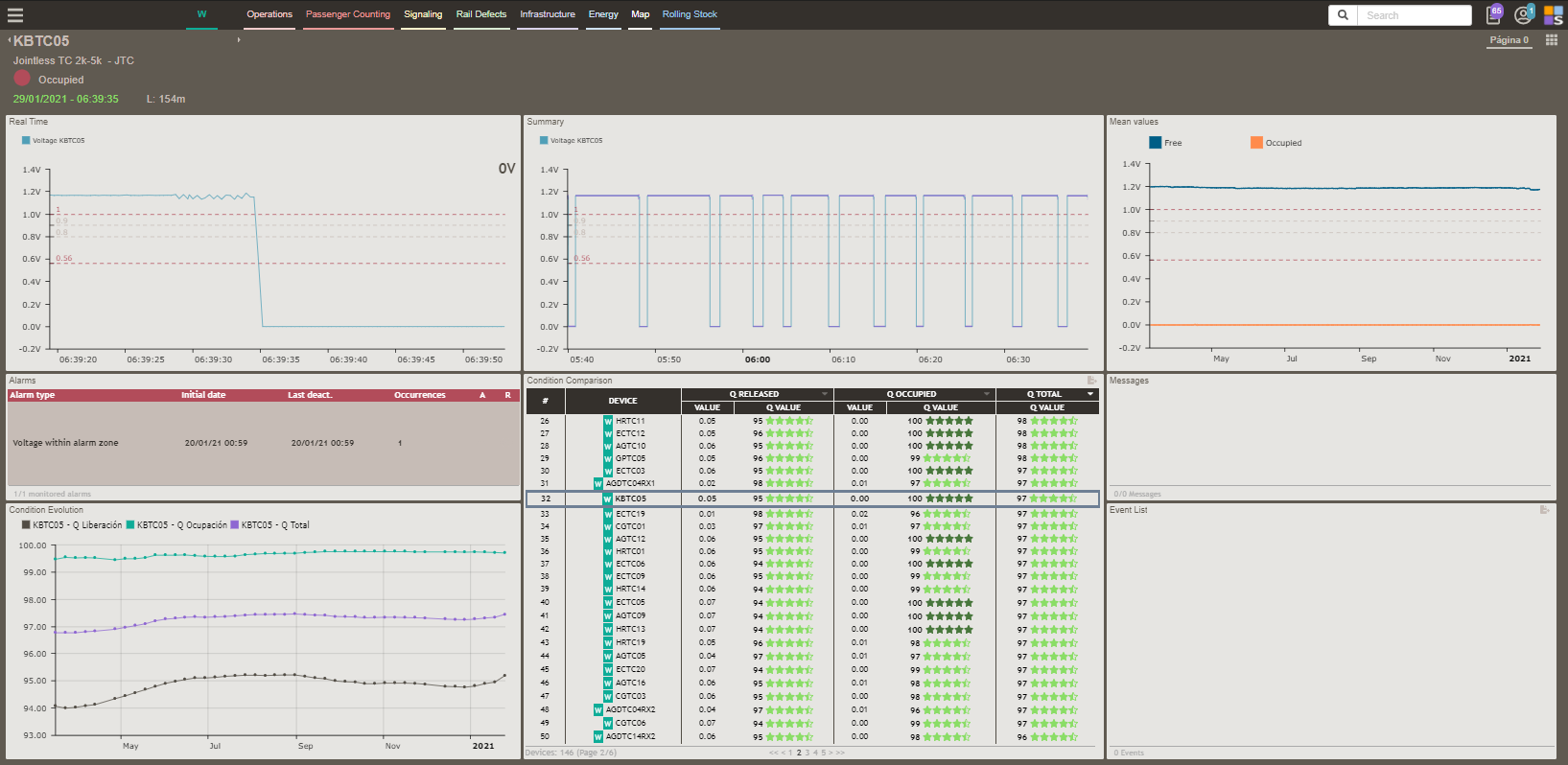This screenshot has width=1568, height=765.
Task: Click the W icon next to ECTC06
Action: [608, 564]
